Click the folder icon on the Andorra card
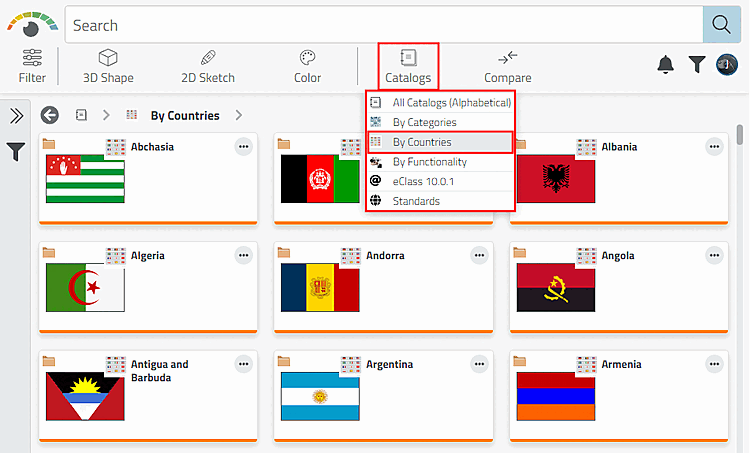750x453 pixels. click(284, 252)
